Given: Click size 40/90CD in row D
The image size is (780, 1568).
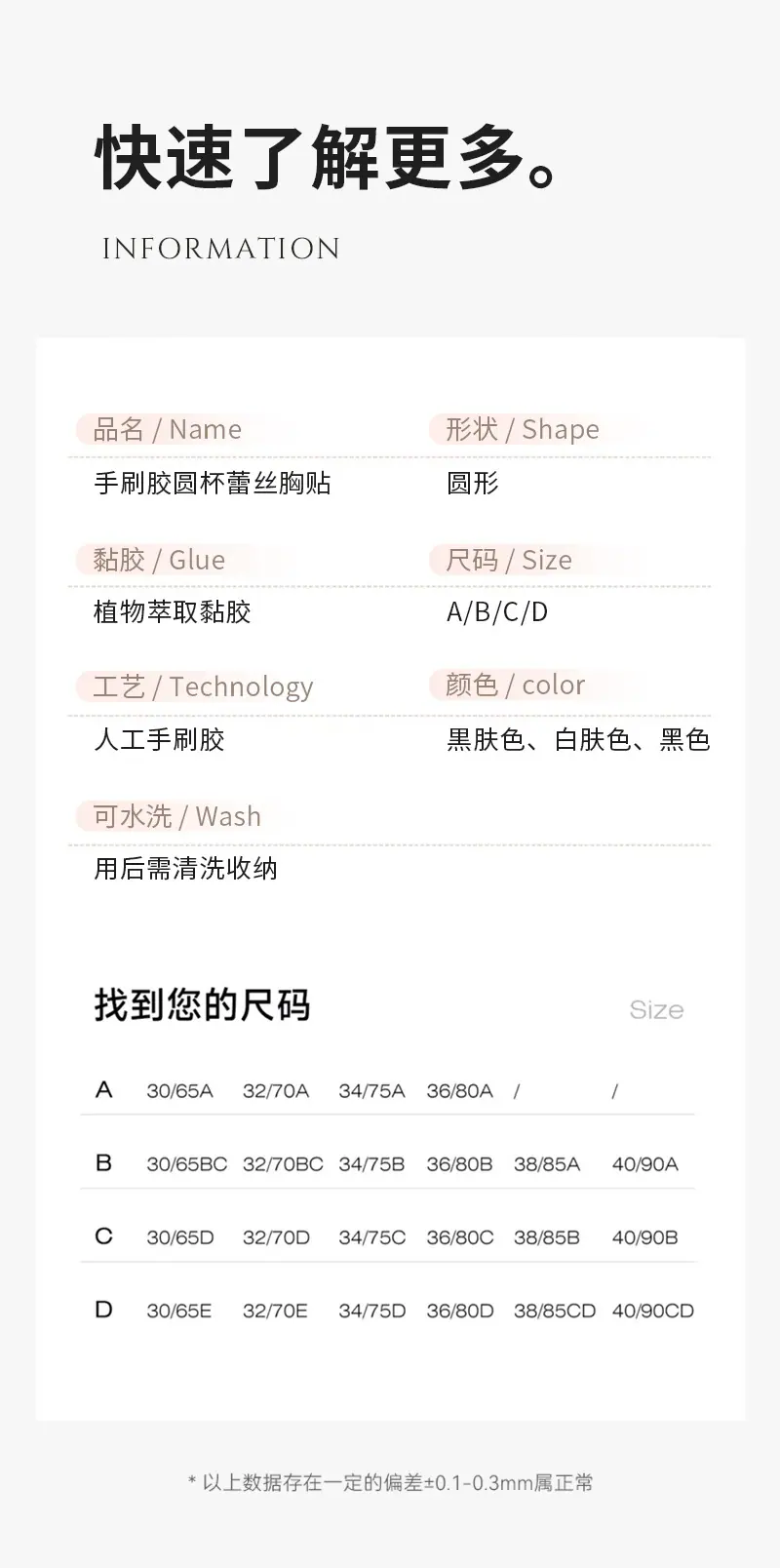Looking at the screenshot, I should (653, 1312).
